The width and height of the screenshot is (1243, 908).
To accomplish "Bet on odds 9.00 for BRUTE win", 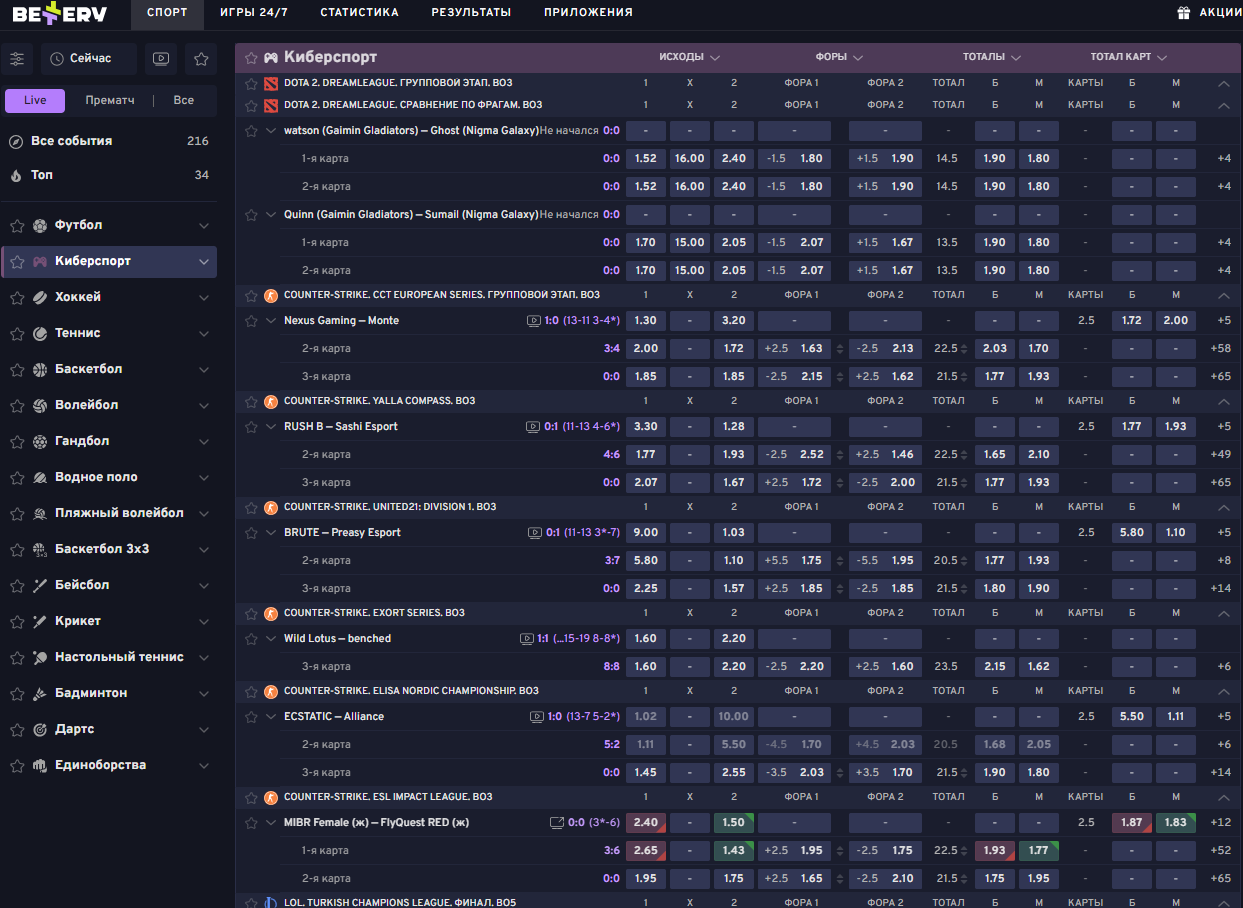I will click(646, 532).
